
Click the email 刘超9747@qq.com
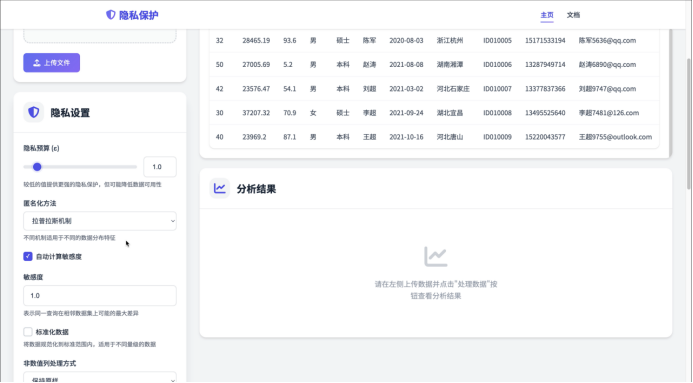pyautogui.click(x=607, y=89)
